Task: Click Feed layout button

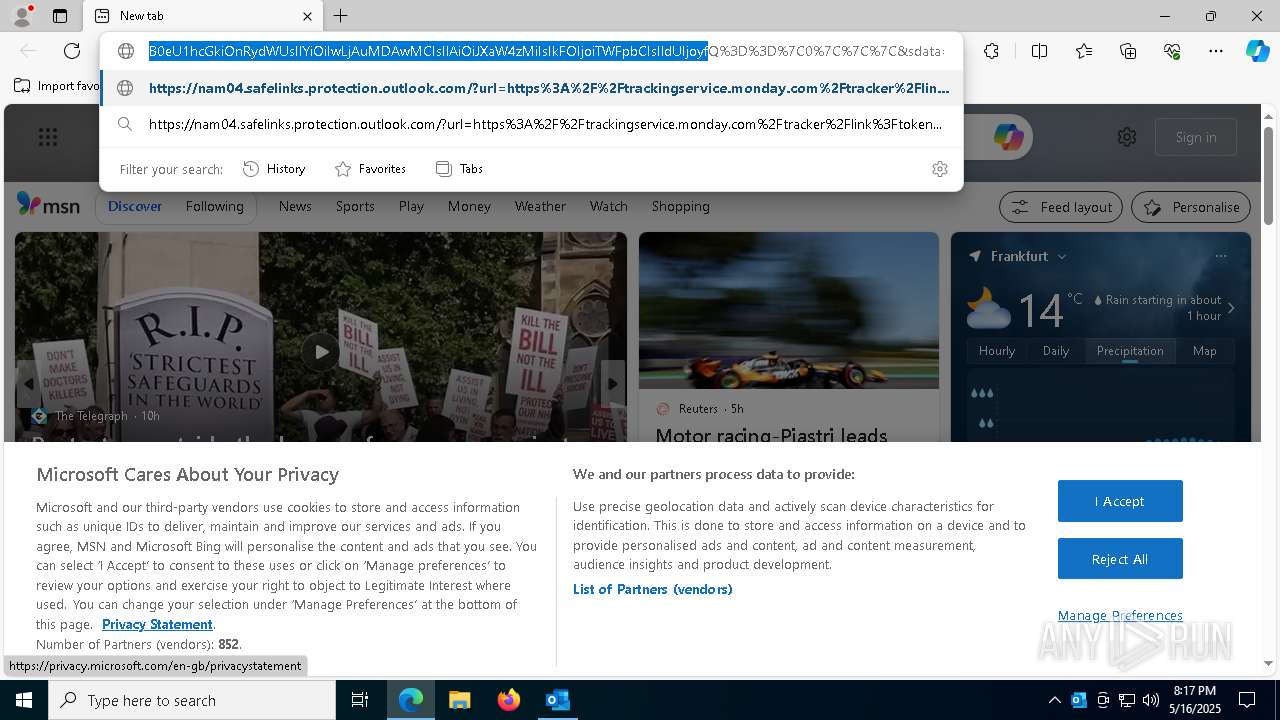Action: pyautogui.click(x=1062, y=207)
